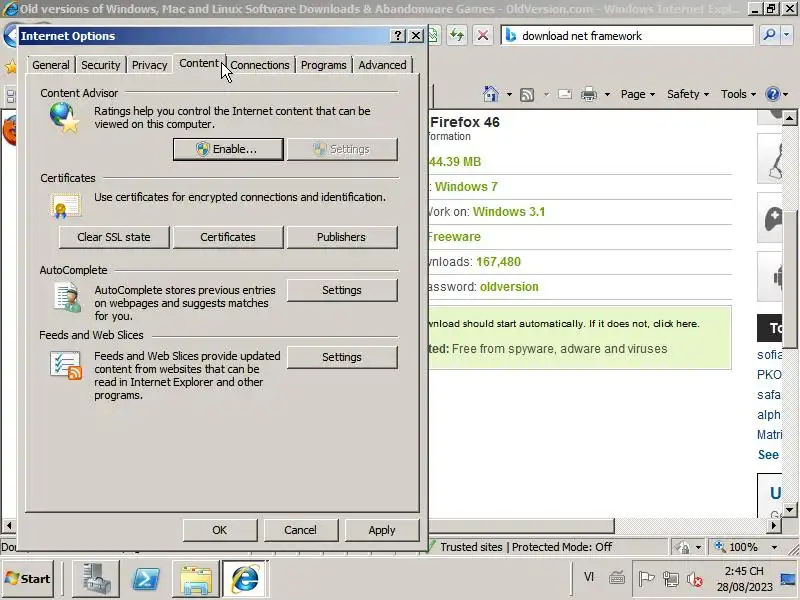
Task: Click the 167,480 downloads count
Action: click(498, 262)
